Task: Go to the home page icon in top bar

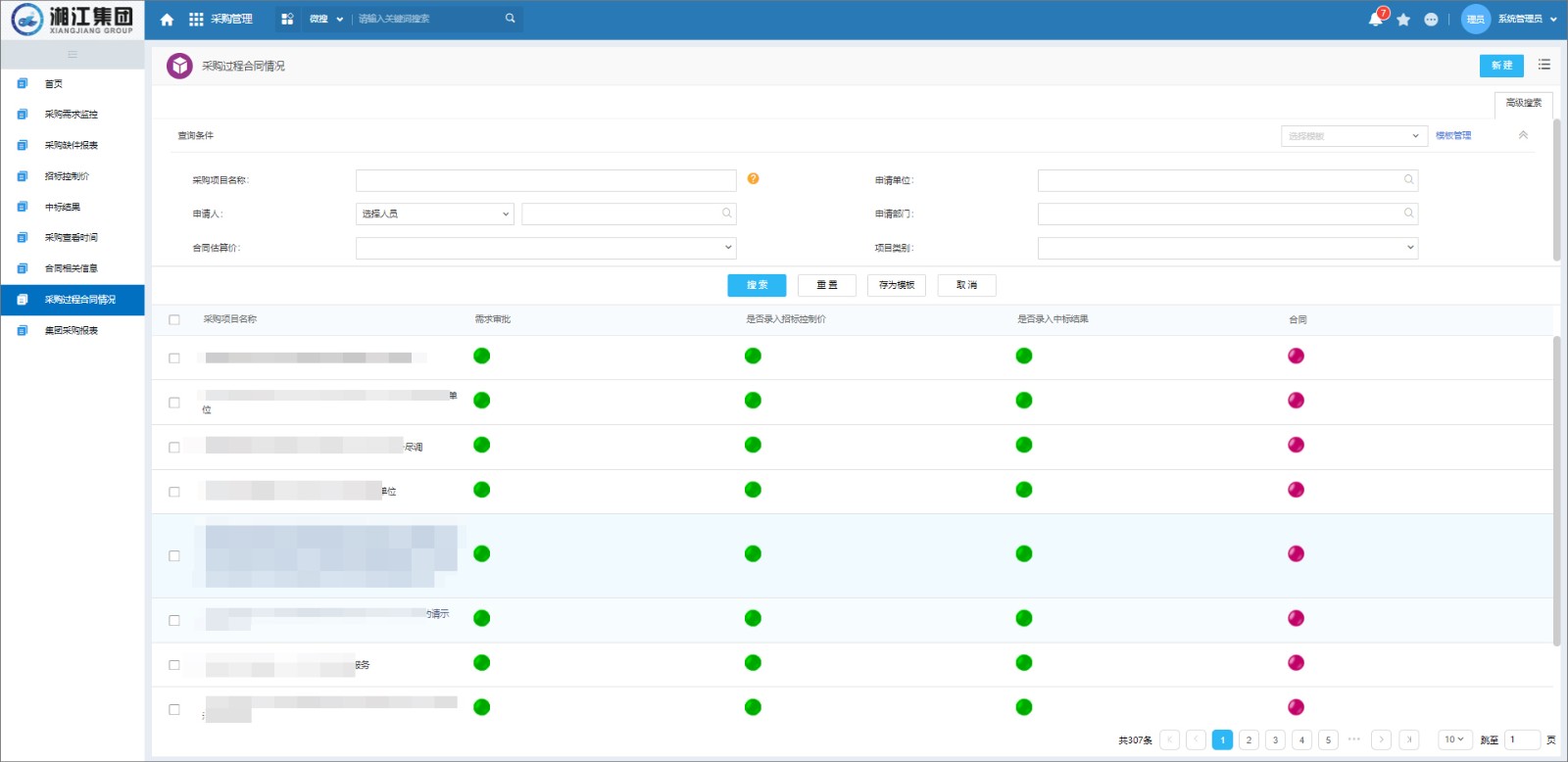Action: tap(167, 20)
